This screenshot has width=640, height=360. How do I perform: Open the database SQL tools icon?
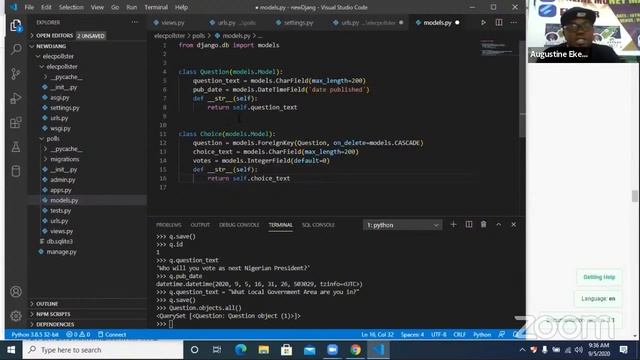click(x=16, y=171)
